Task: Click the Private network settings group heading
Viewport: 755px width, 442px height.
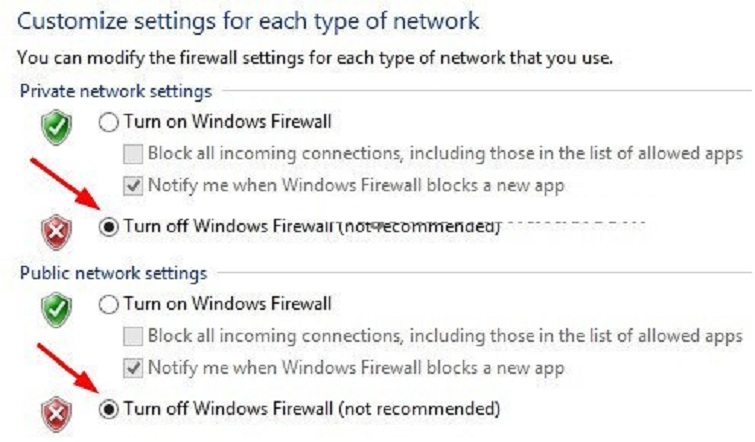Action: 116,91
